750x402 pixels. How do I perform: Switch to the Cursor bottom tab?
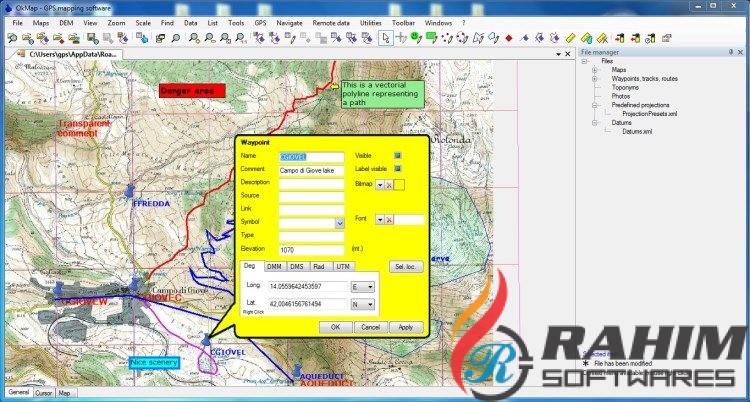pos(44,393)
